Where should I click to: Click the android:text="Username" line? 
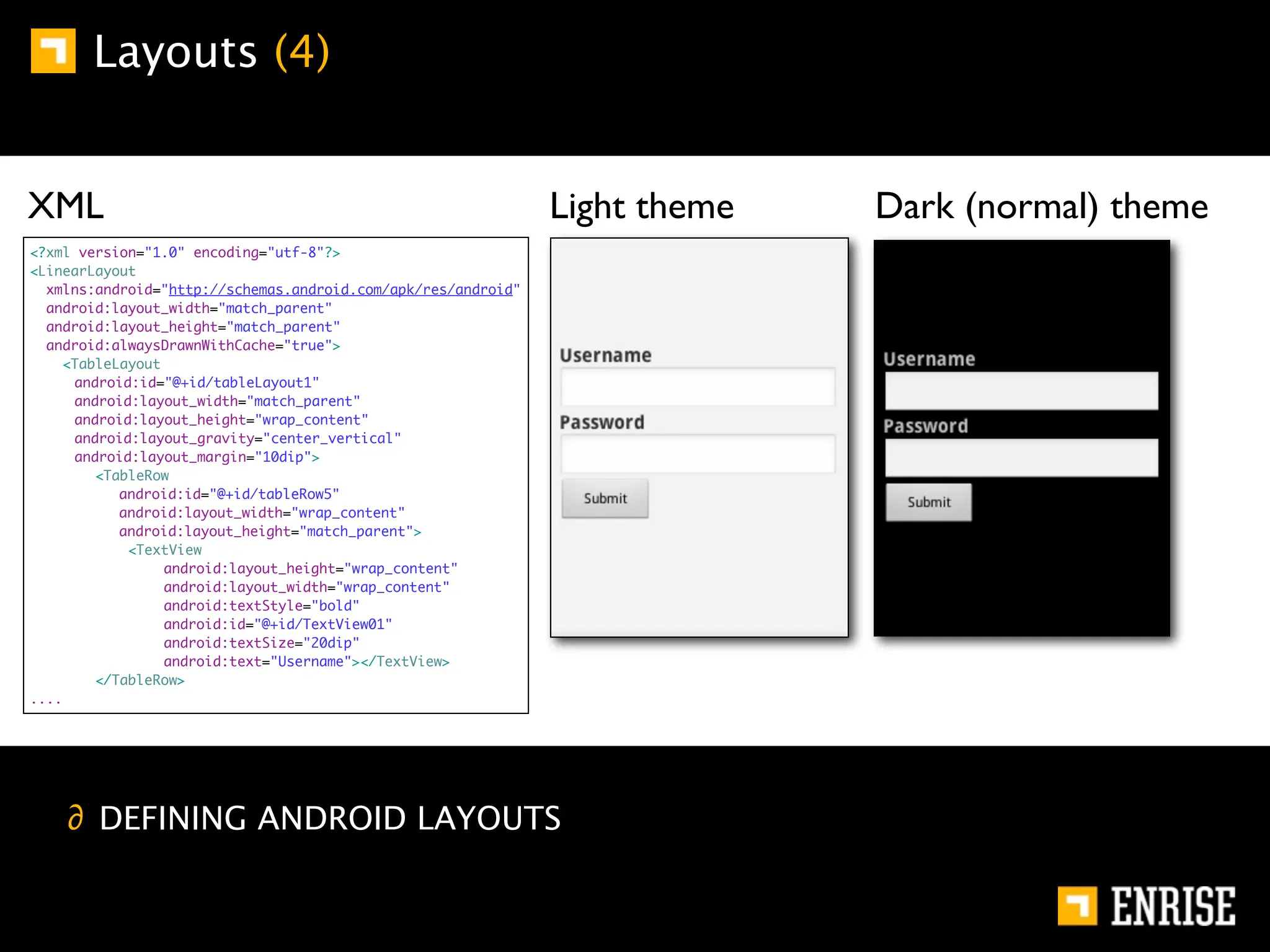(306, 661)
